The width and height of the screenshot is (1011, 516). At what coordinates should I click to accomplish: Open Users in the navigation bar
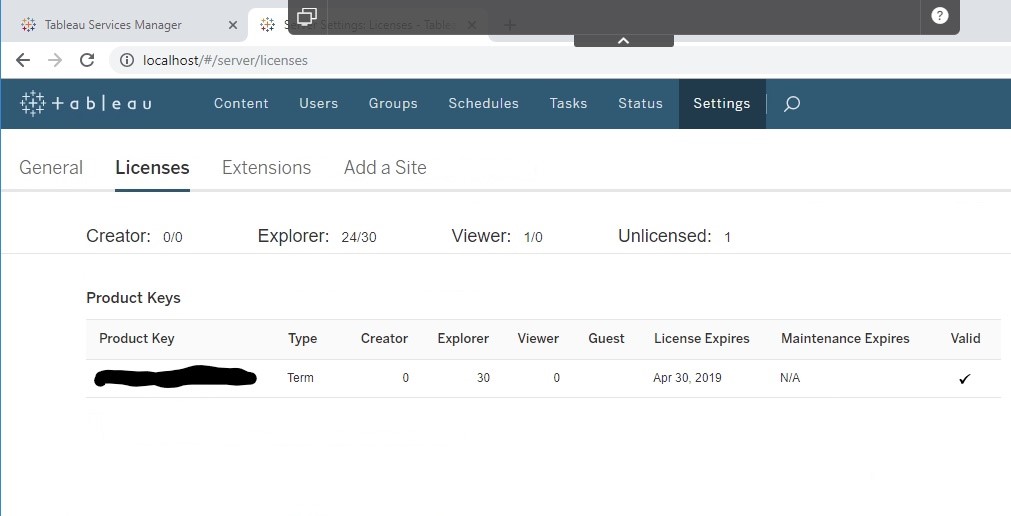click(x=319, y=103)
